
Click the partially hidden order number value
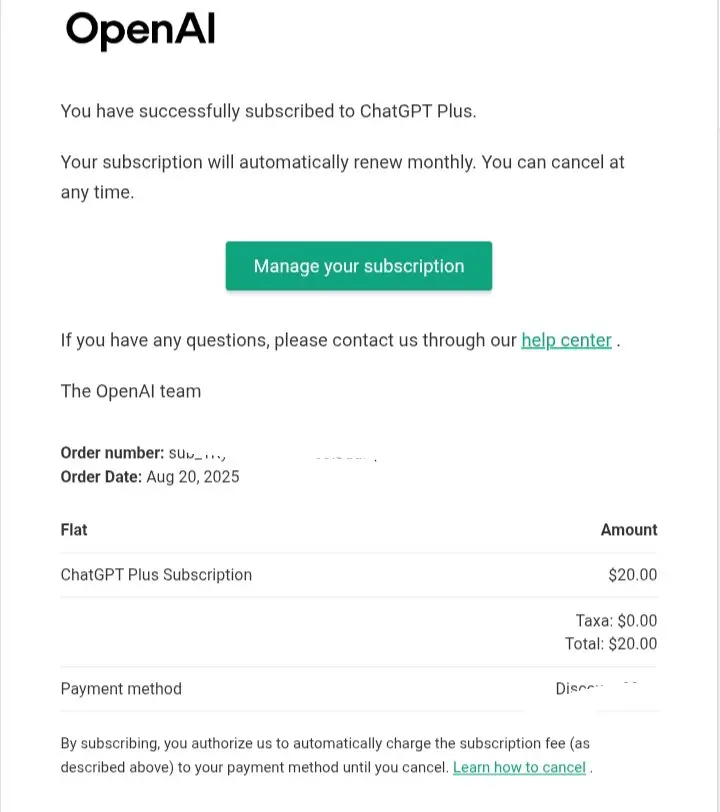pos(273,454)
